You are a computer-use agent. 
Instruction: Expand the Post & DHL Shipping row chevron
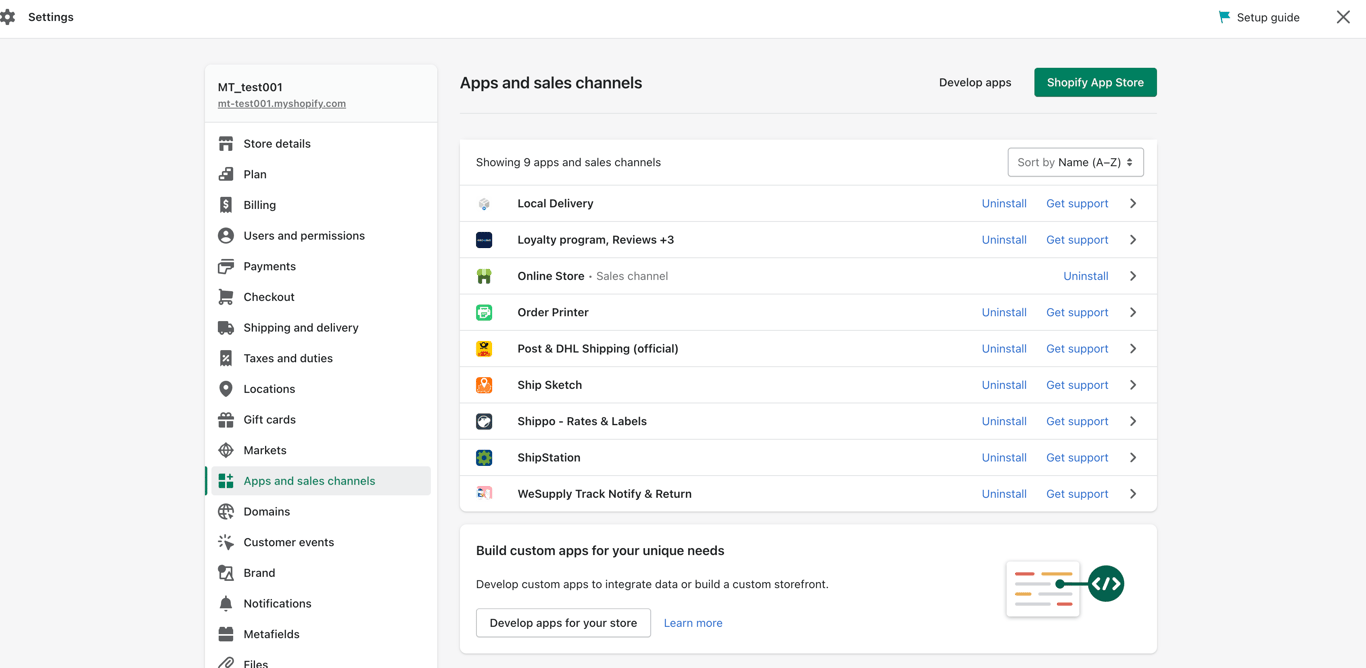[x=1133, y=349]
